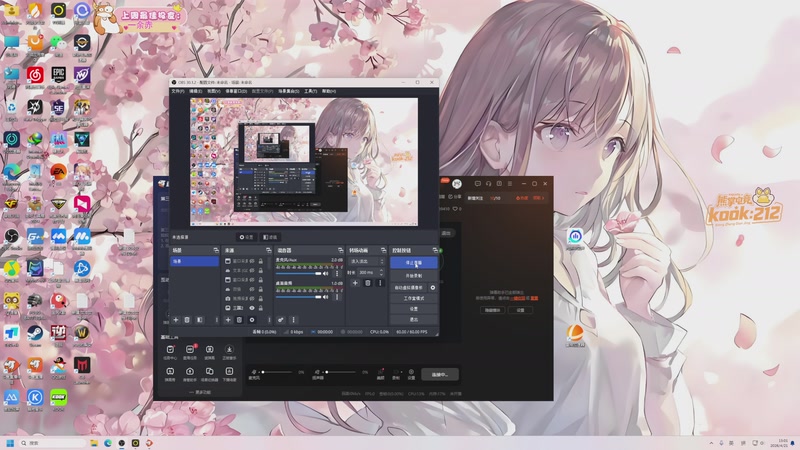This screenshot has width=800, height=450.
Task: Open mixer toolbar three-dot menu
Action: [x=293, y=320]
